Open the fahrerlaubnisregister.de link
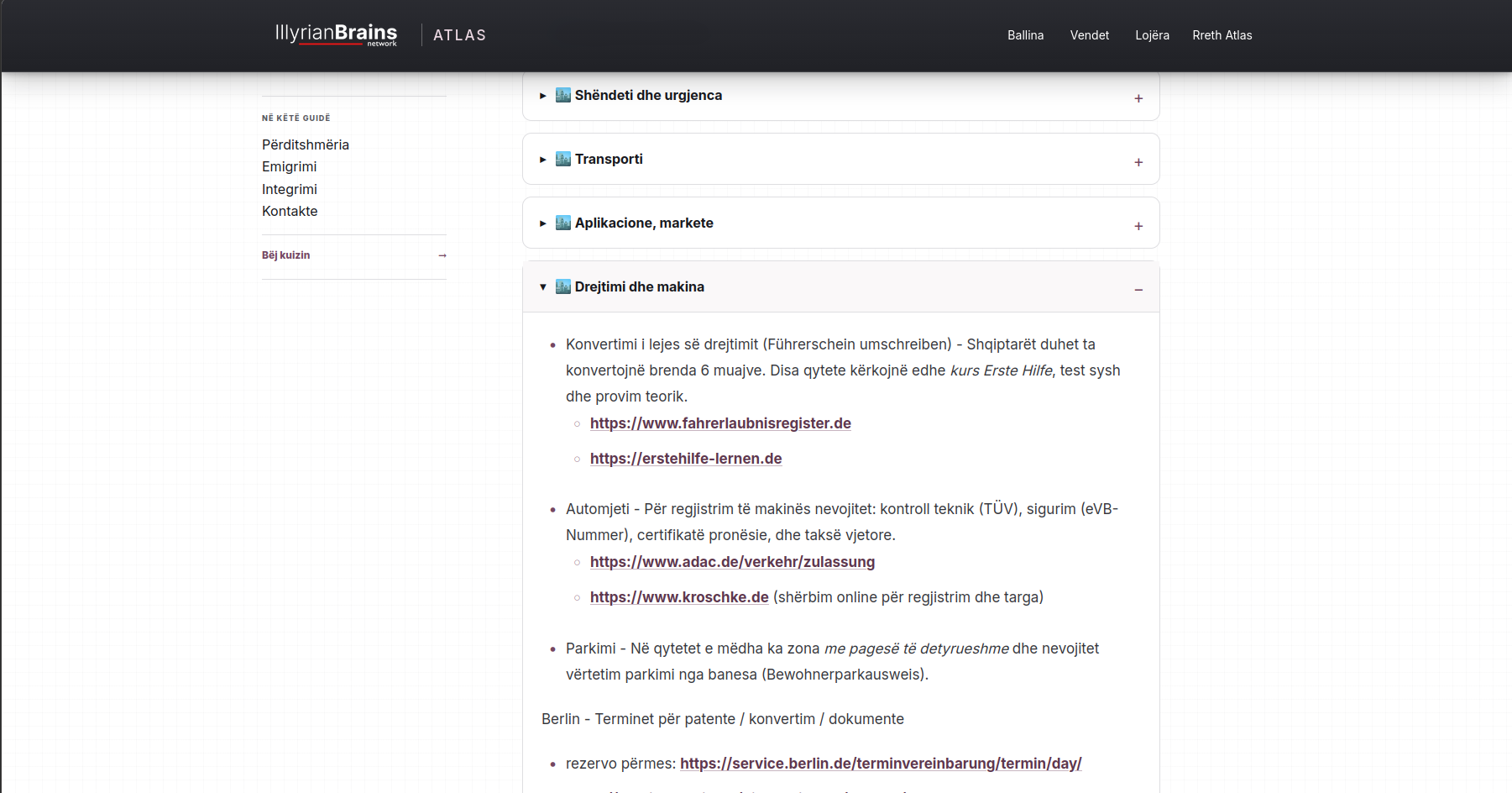Screen dimensions: 1512x793 click(x=720, y=423)
